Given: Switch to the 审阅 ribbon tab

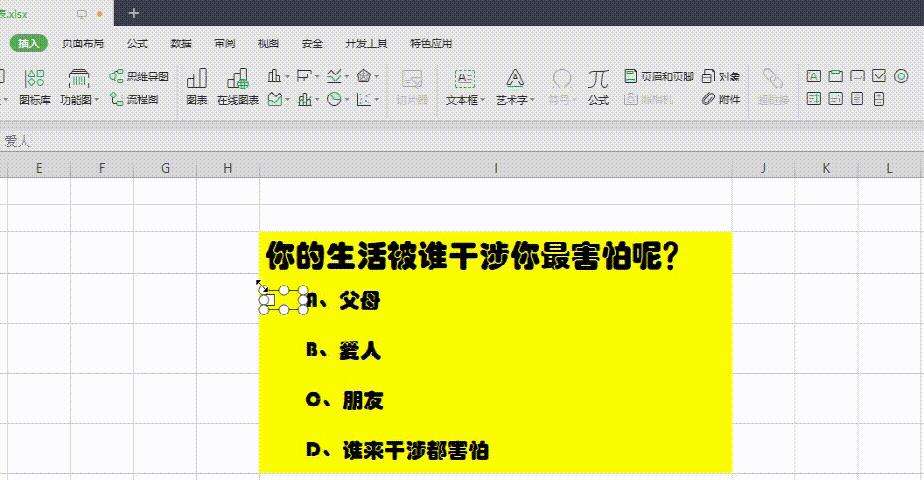Looking at the screenshot, I should pos(225,43).
